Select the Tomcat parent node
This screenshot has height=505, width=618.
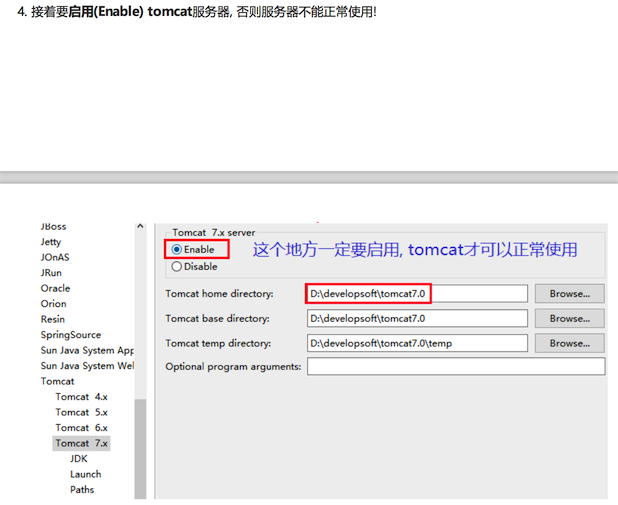tap(57, 382)
